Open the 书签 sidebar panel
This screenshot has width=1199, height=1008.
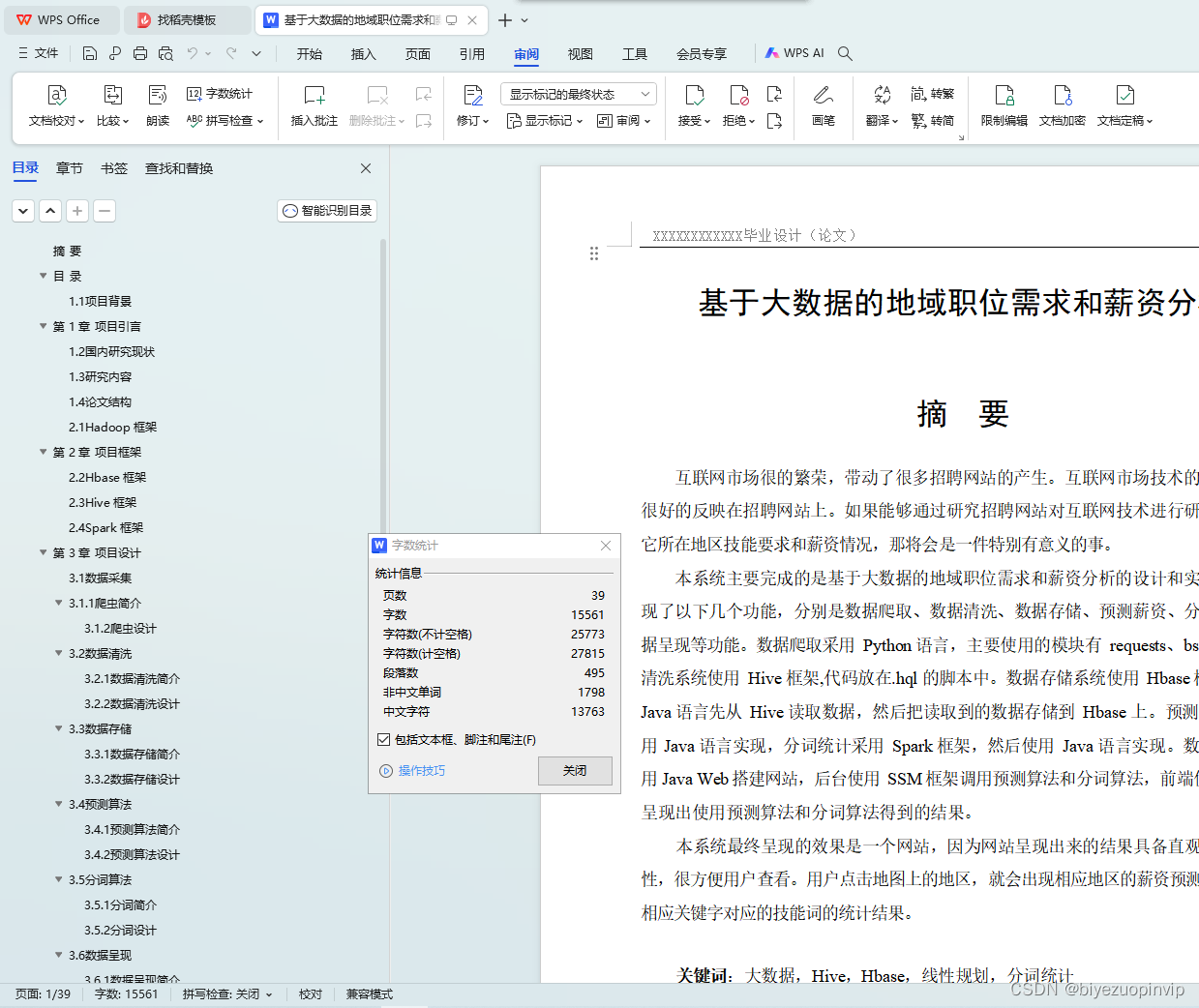(x=114, y=167)
